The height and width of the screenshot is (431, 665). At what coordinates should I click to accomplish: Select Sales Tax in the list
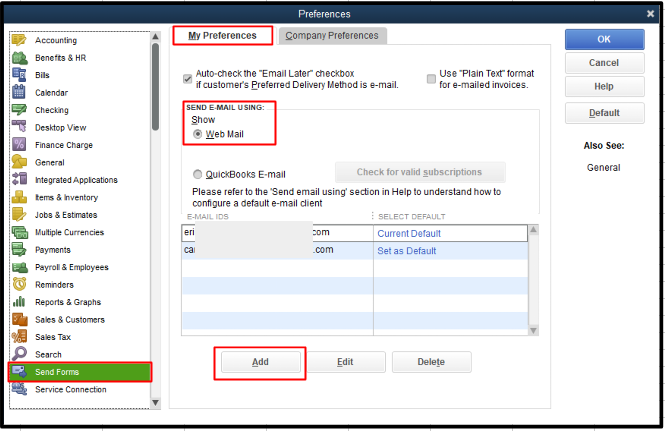[53, 337]
